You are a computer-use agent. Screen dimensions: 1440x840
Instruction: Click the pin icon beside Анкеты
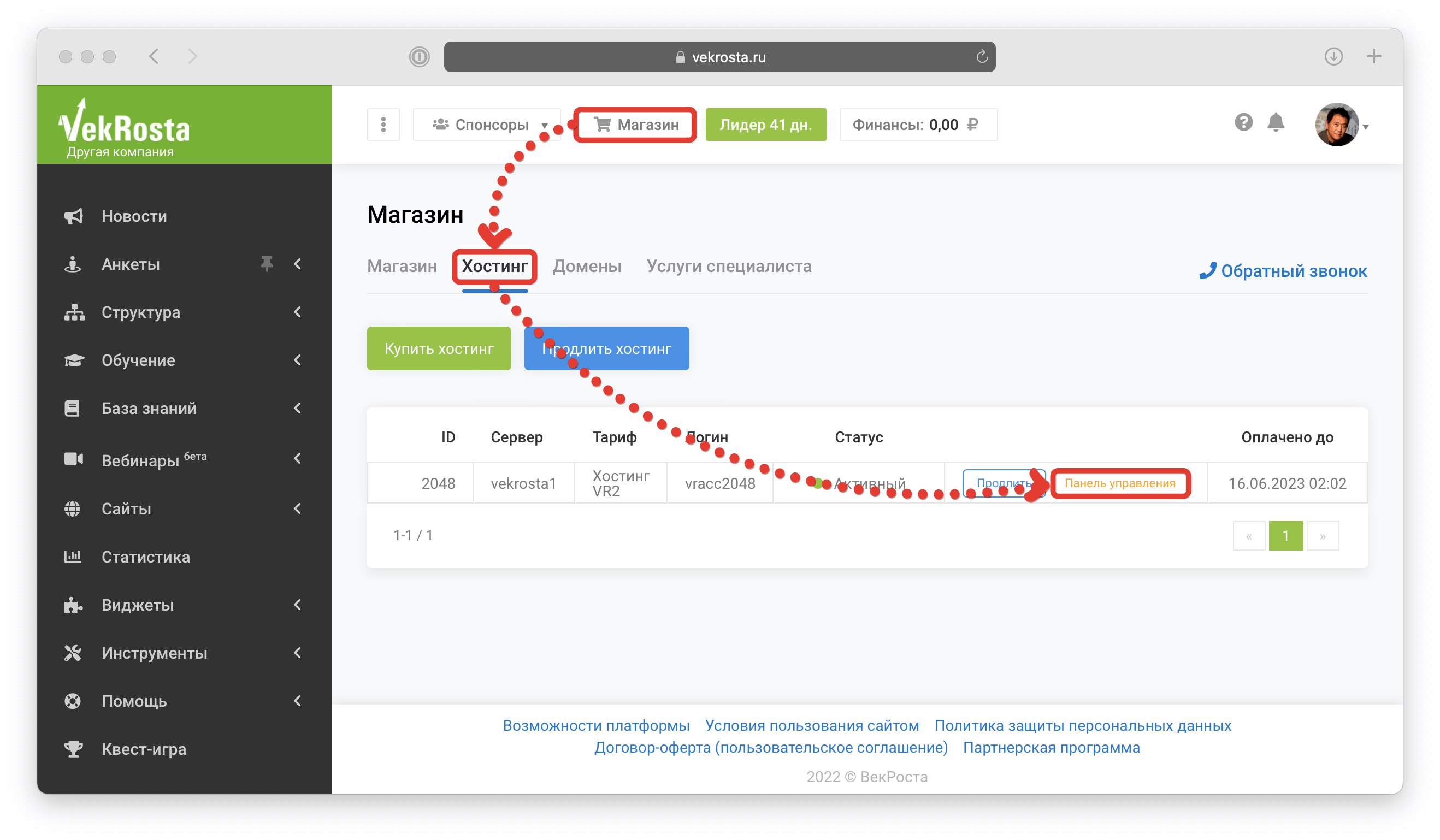[x=267, y=263]
